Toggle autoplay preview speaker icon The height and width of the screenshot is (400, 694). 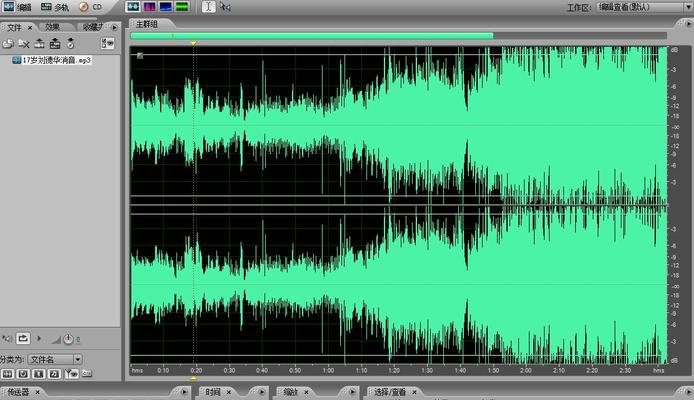(x=6, y=339)
